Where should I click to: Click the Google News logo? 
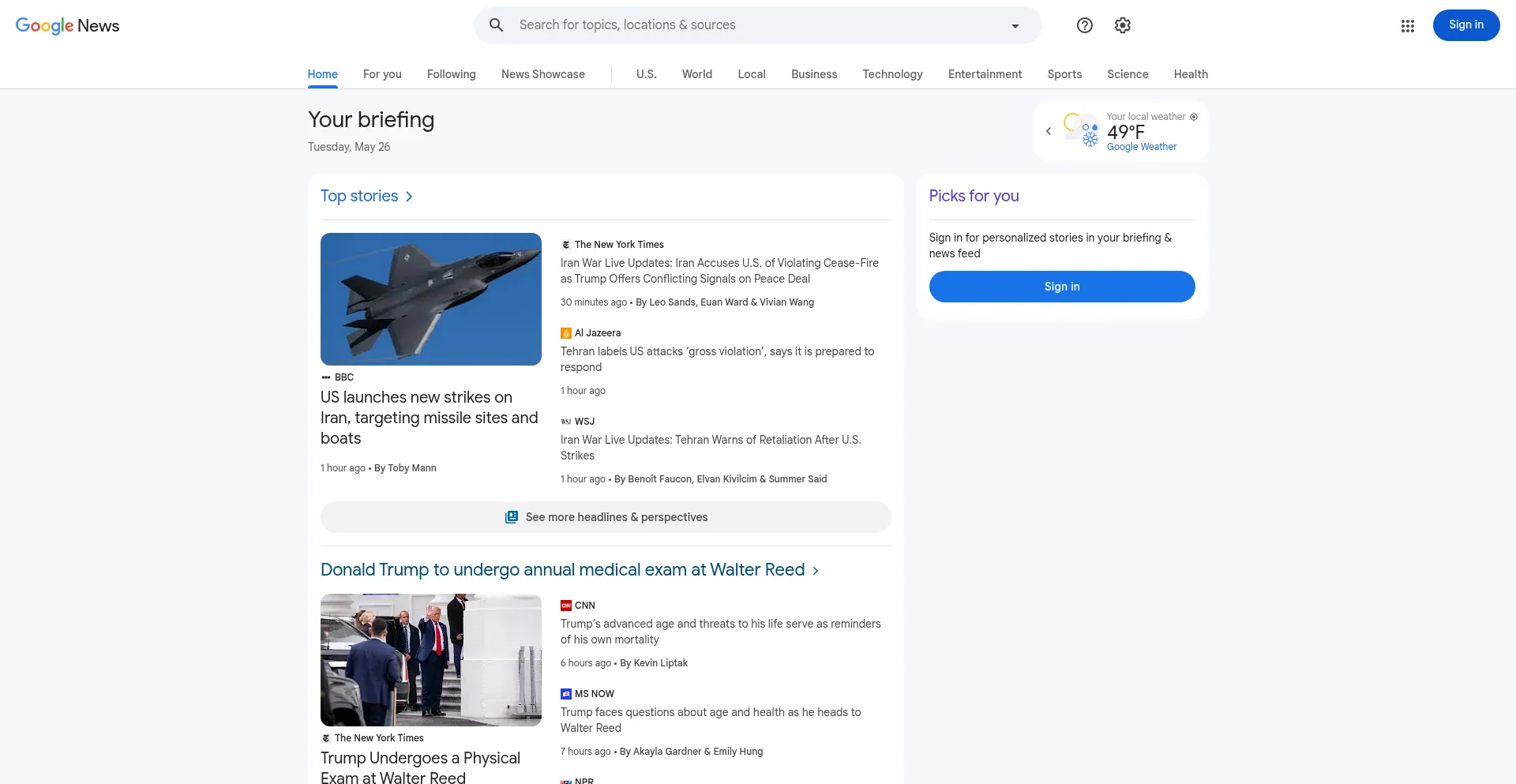coord(68,25)
